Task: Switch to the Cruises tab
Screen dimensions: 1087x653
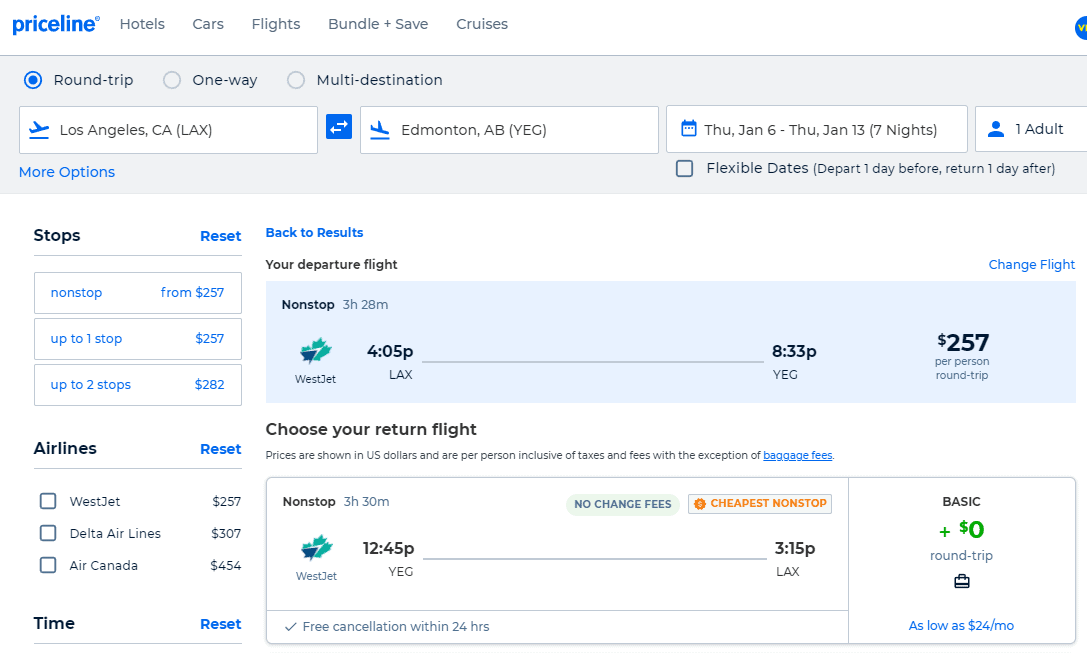Action: click(x=482, y=23)
